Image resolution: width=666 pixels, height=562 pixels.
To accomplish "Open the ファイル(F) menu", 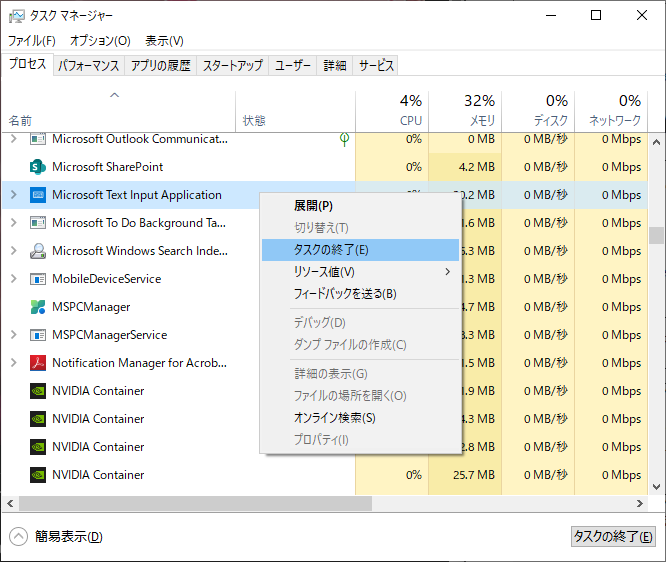I will (32, 41).
